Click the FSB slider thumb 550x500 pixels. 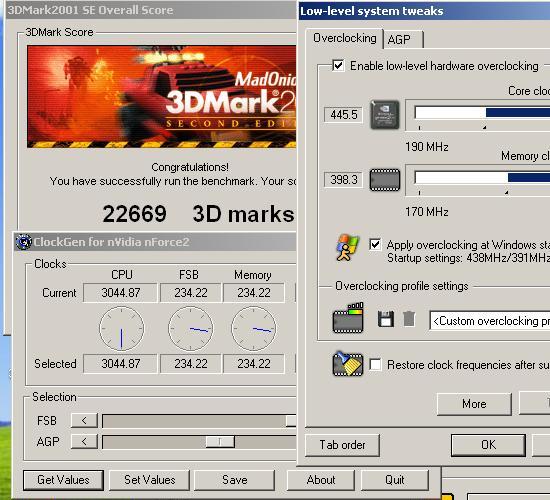tap(291, 421)
